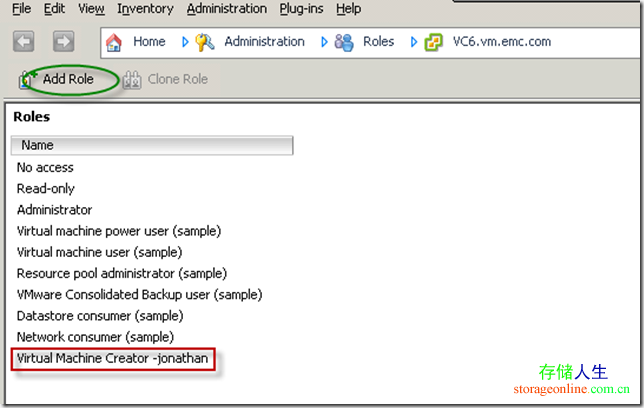
Task: Open the Plug-ins menu
Action: click(302, 9)
